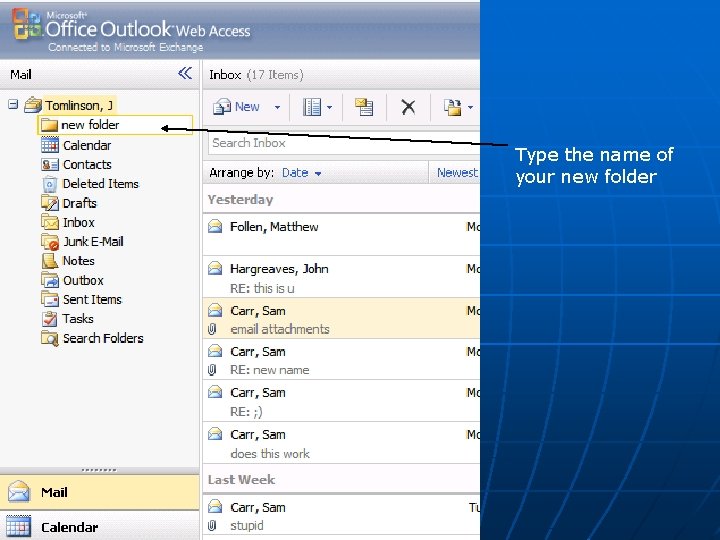Toggle Newest sort order

click(457, 173)
